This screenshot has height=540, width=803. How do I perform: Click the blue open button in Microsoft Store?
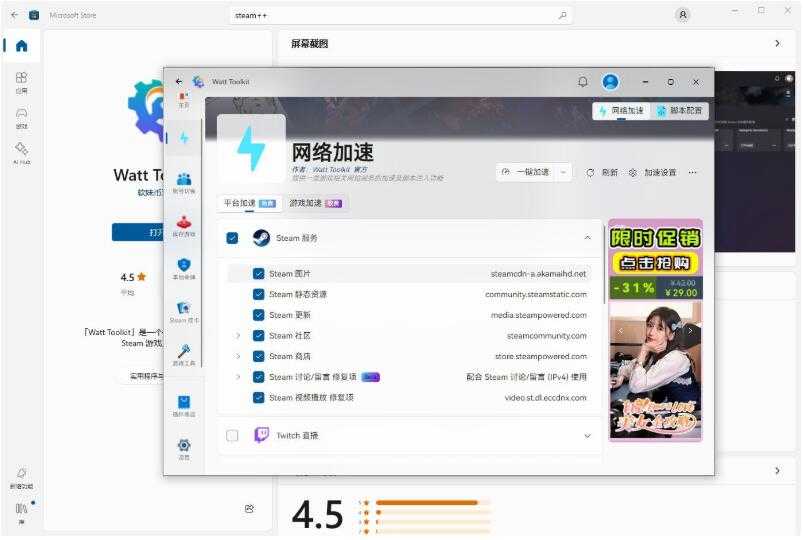(138, 232)
